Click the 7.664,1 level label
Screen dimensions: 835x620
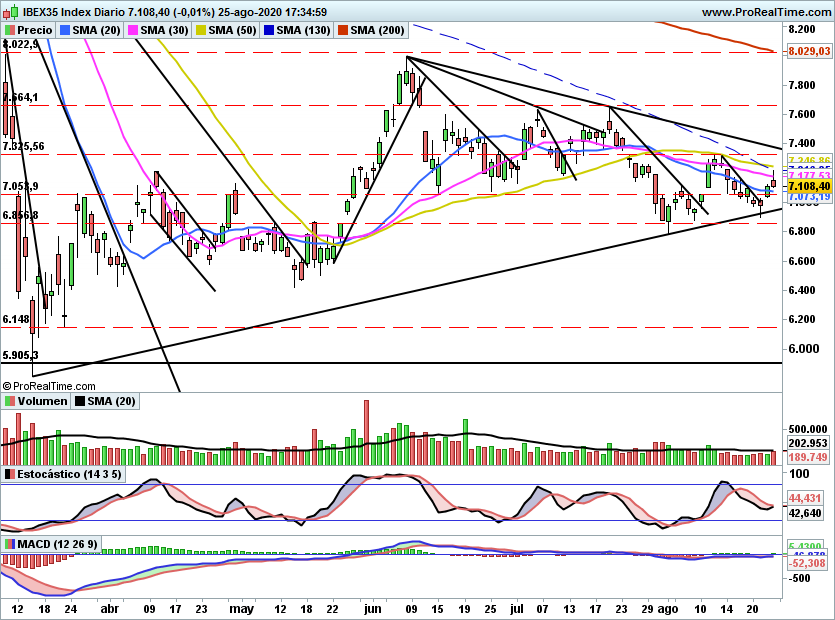click(x=20, y=97)
